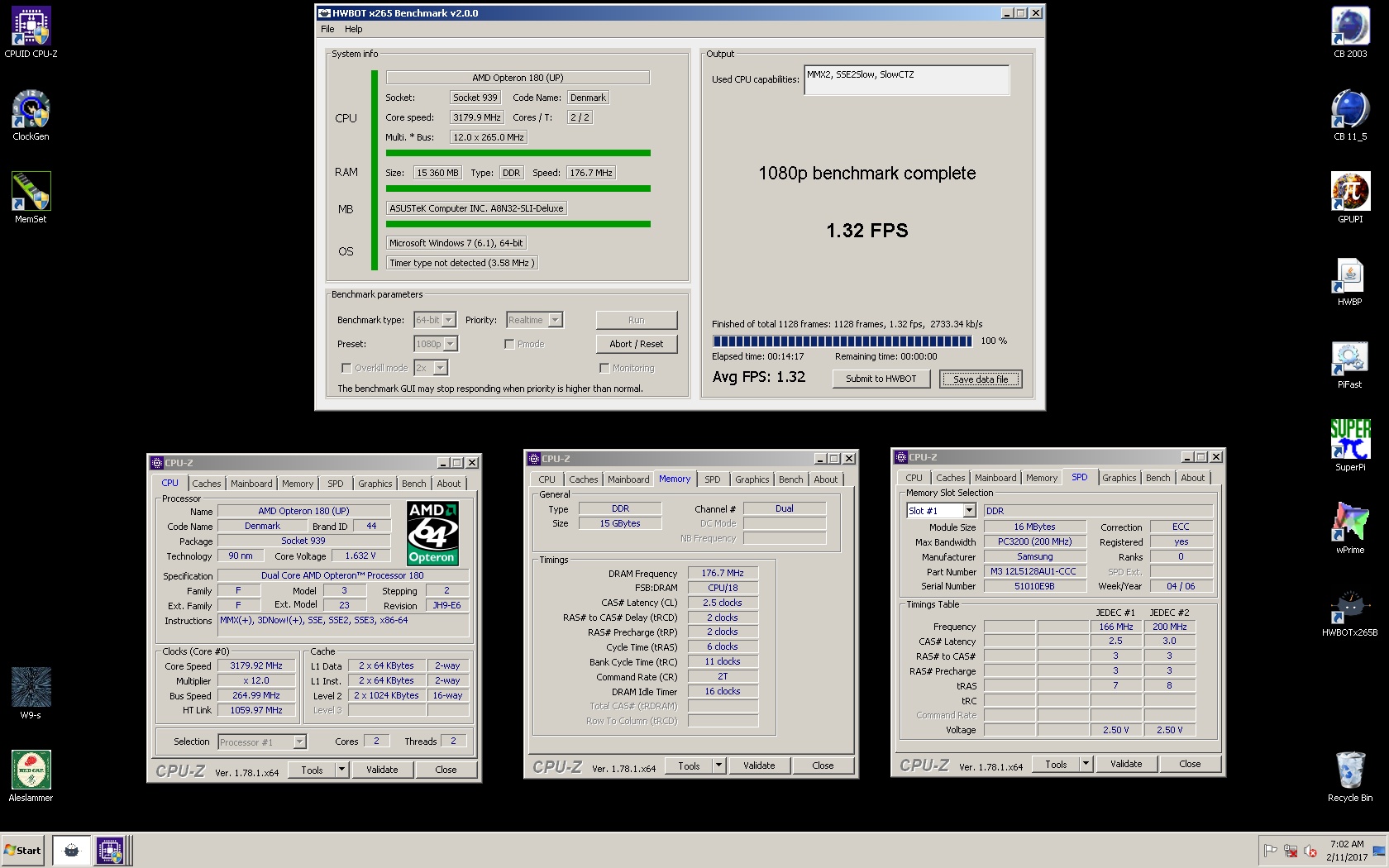Switch to Memory tab in CPU-Z SPD window
This screenshot has height=868, width=1389.
pos(1041,478)
